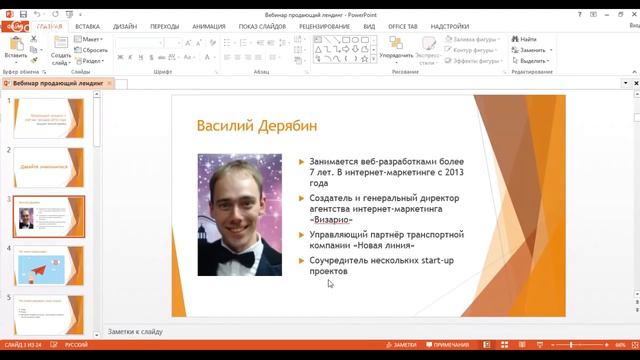Switch to slide sorter view icon
Viewport: 640px width, 360px height.
[504, 345]
